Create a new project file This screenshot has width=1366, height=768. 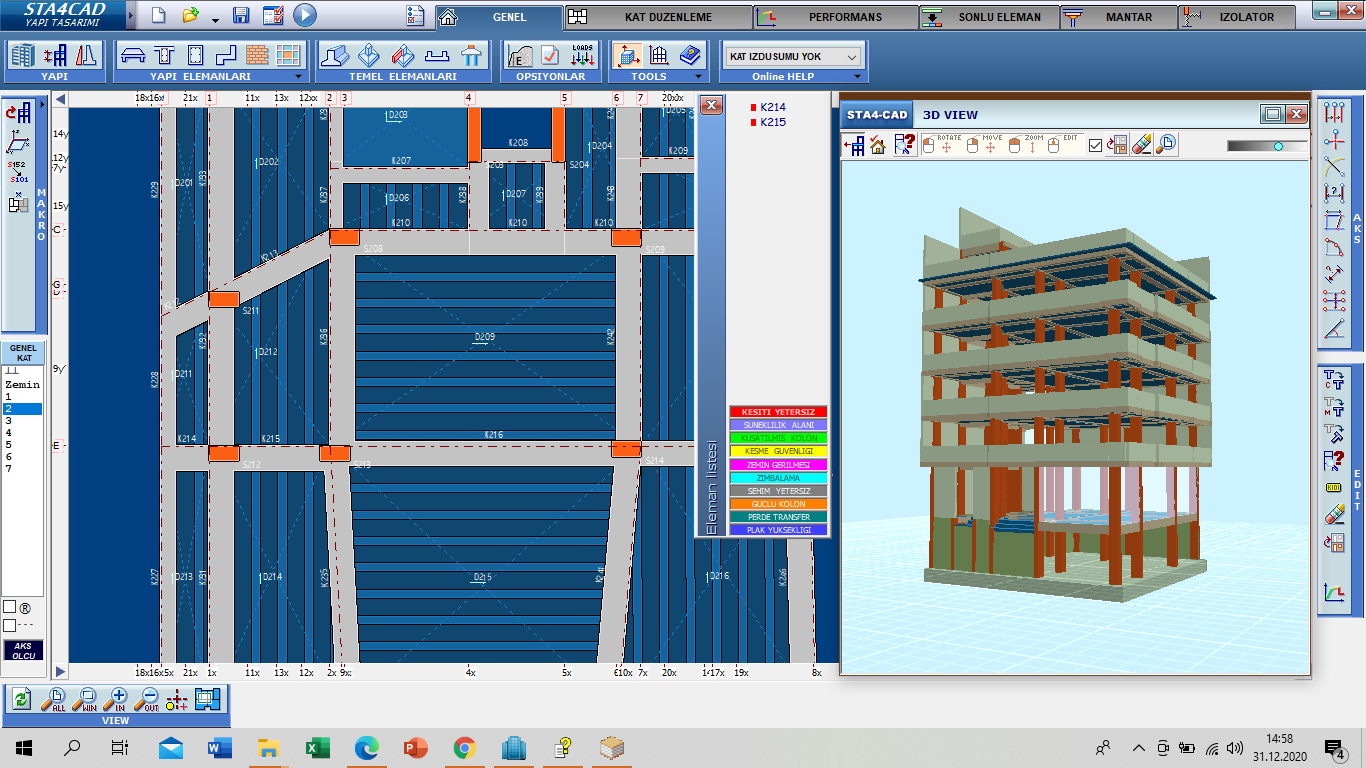tap(158, 16)
